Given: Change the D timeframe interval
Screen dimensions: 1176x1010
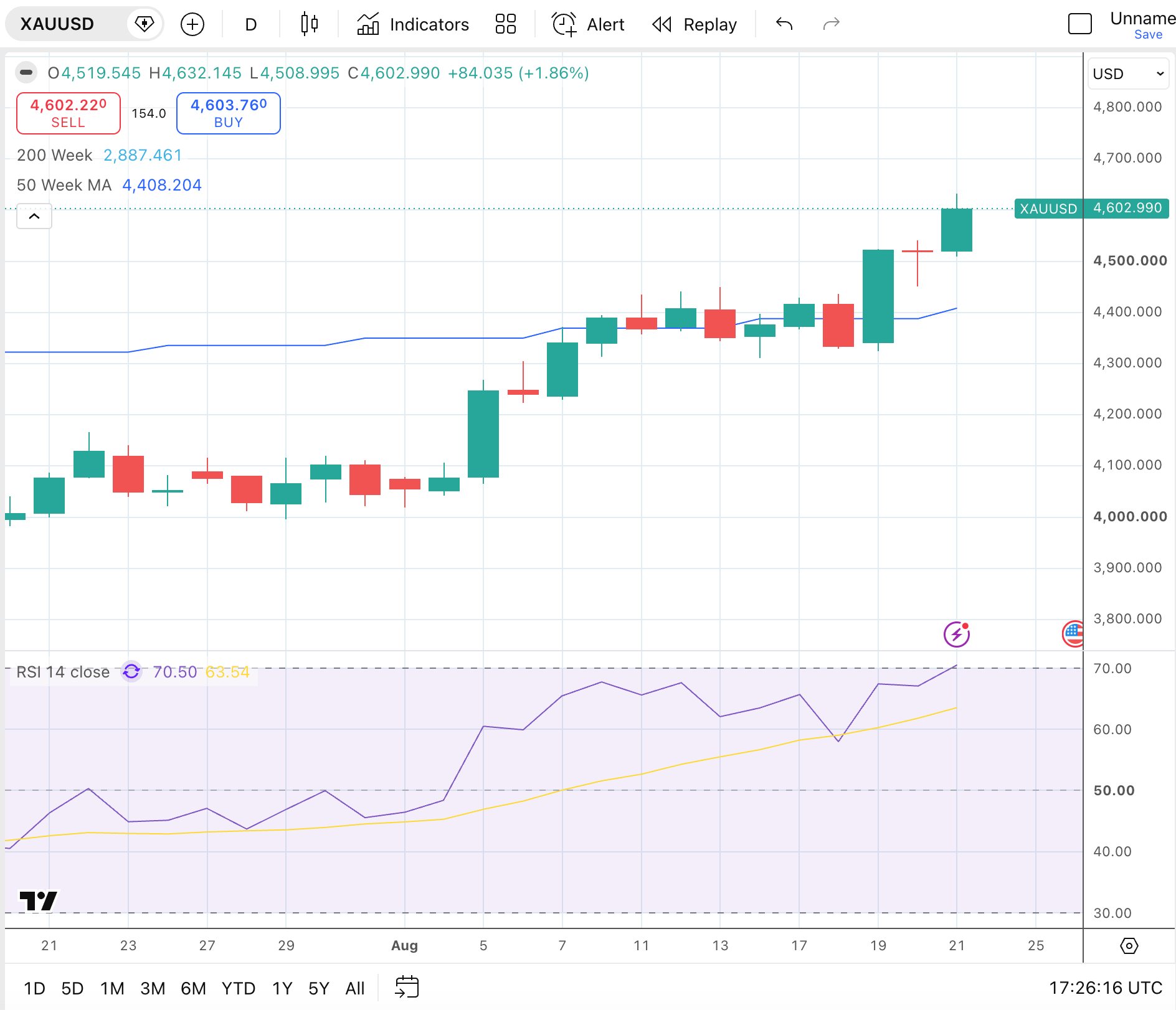Looking at the screenshot, I should 251,24.
